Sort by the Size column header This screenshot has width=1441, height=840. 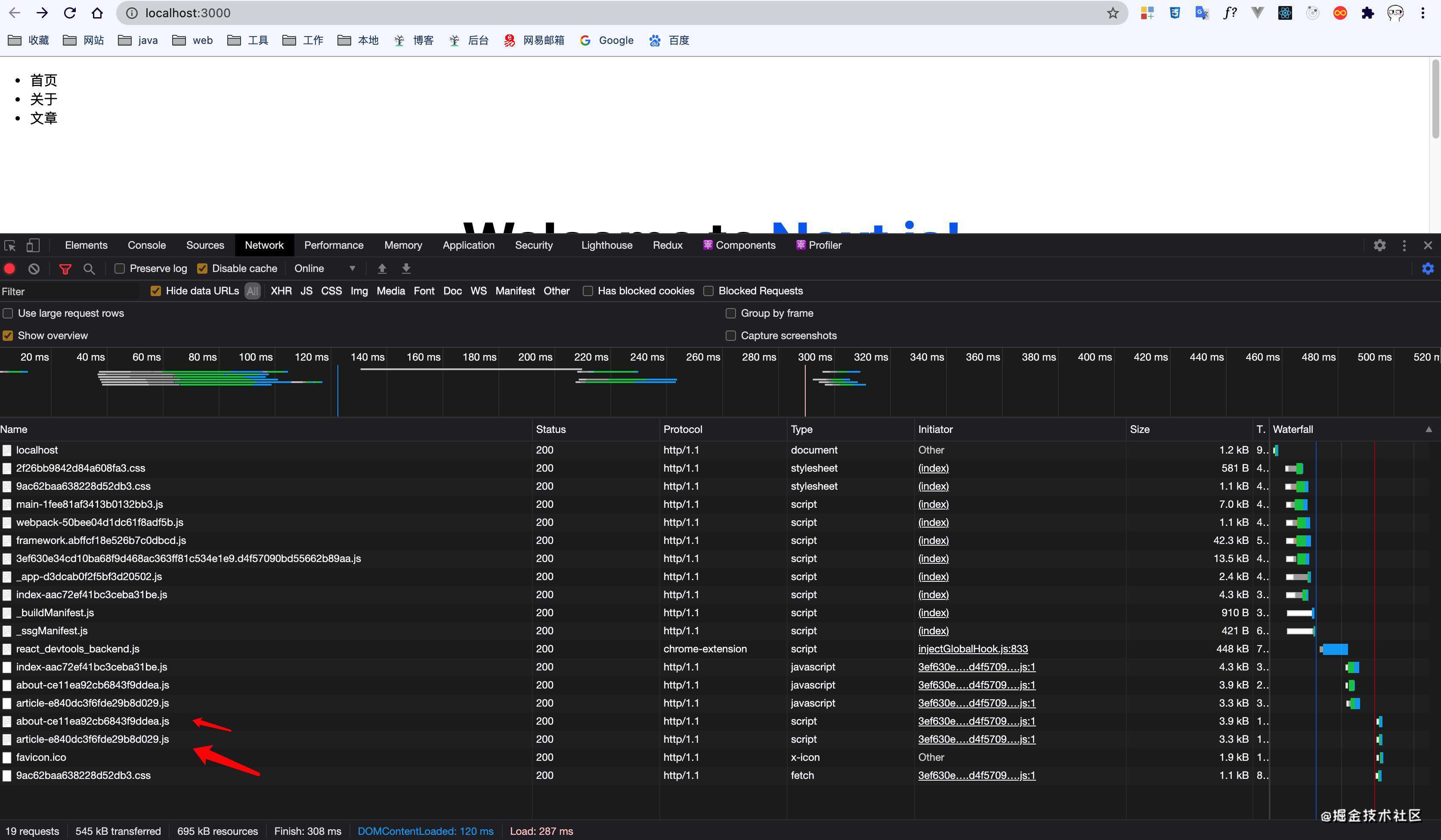point(1189,429)
